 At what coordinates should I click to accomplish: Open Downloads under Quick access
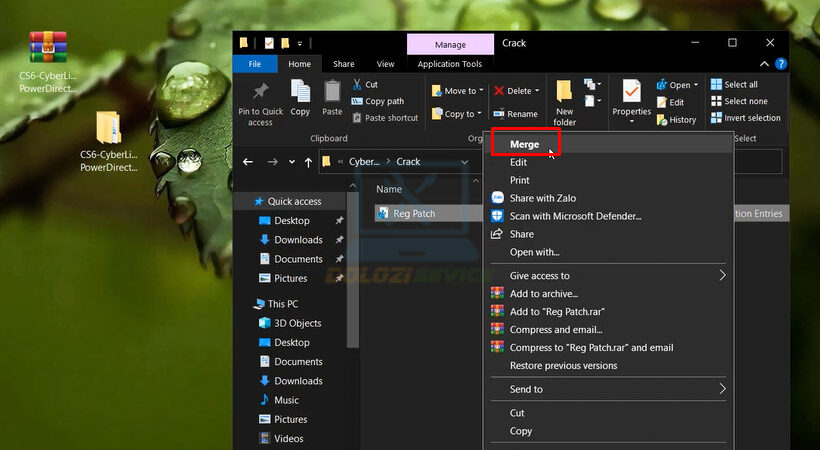click(298, 240)
